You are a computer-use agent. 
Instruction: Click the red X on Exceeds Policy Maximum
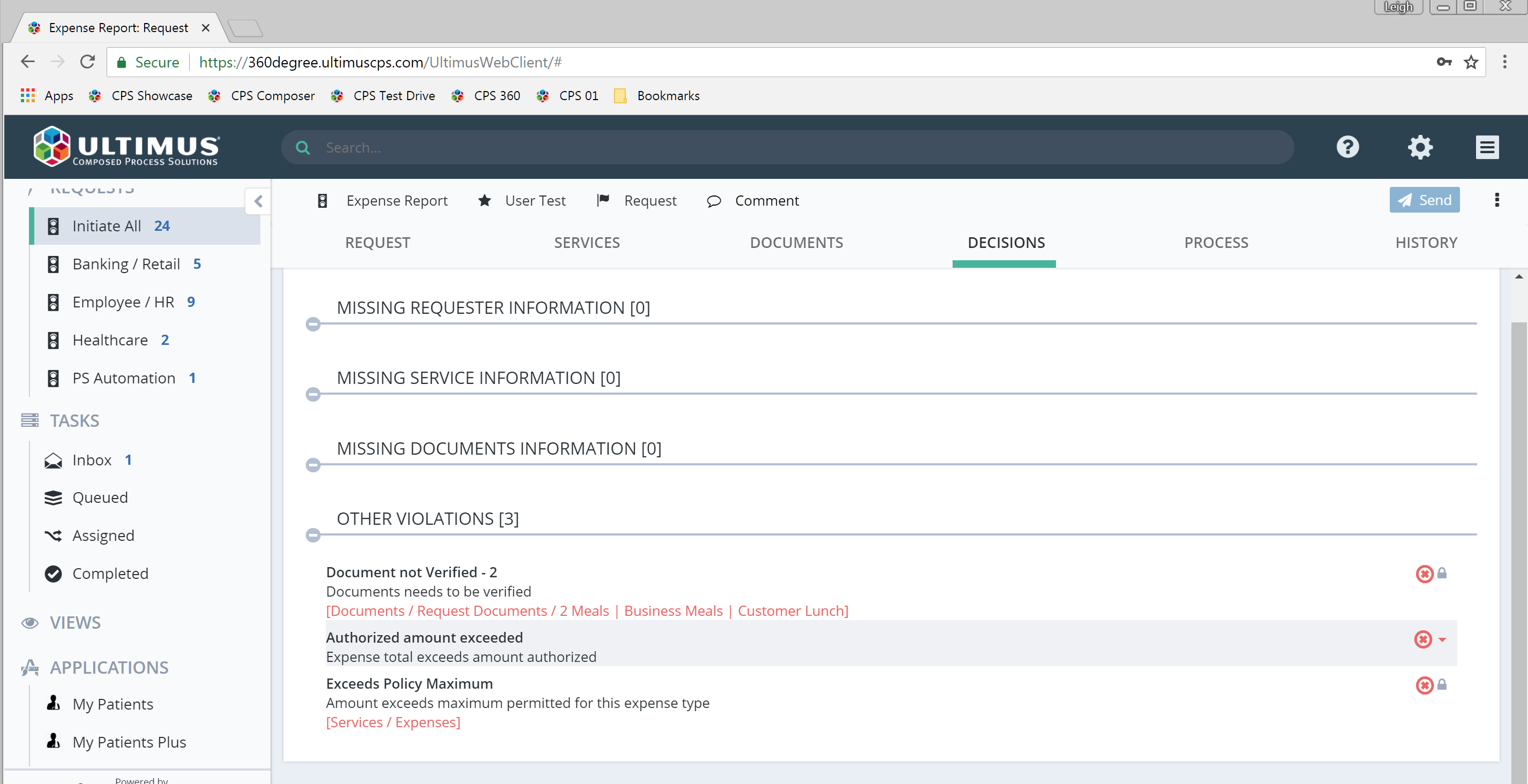1424,685
